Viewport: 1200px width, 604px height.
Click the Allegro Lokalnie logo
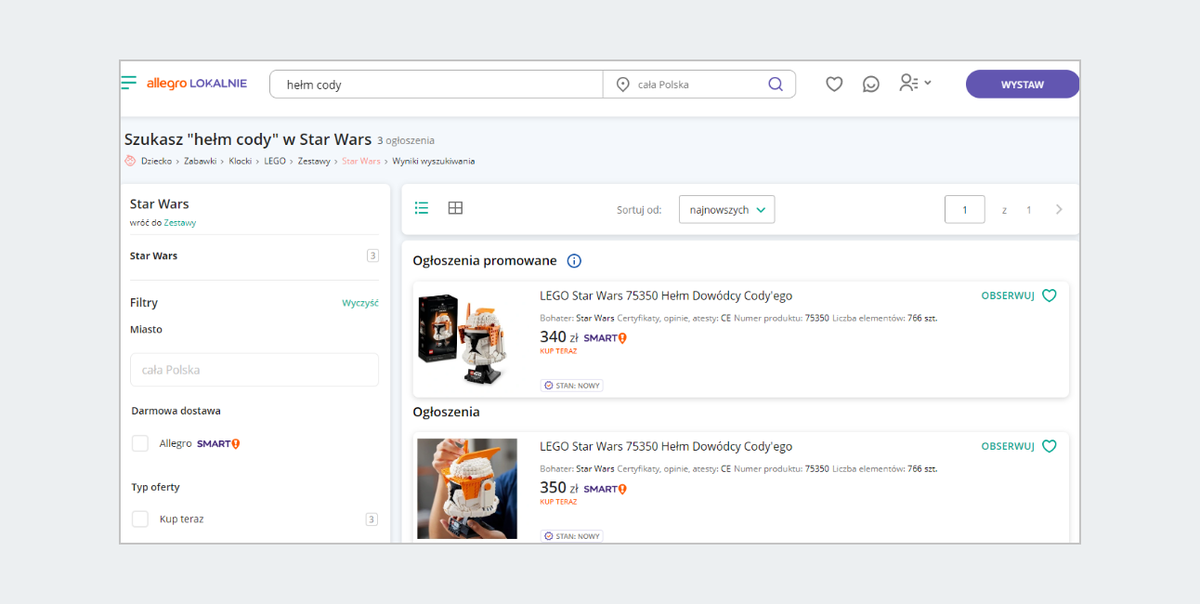tap(197, 83)
